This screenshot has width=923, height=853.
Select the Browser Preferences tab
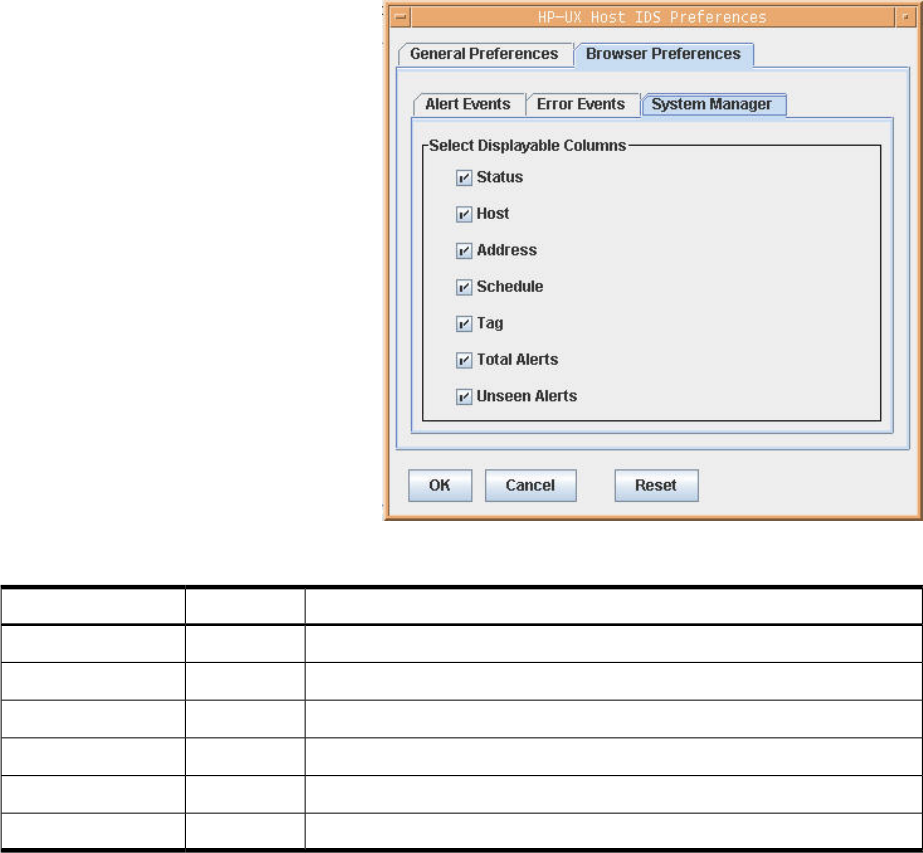pos(663,54)
